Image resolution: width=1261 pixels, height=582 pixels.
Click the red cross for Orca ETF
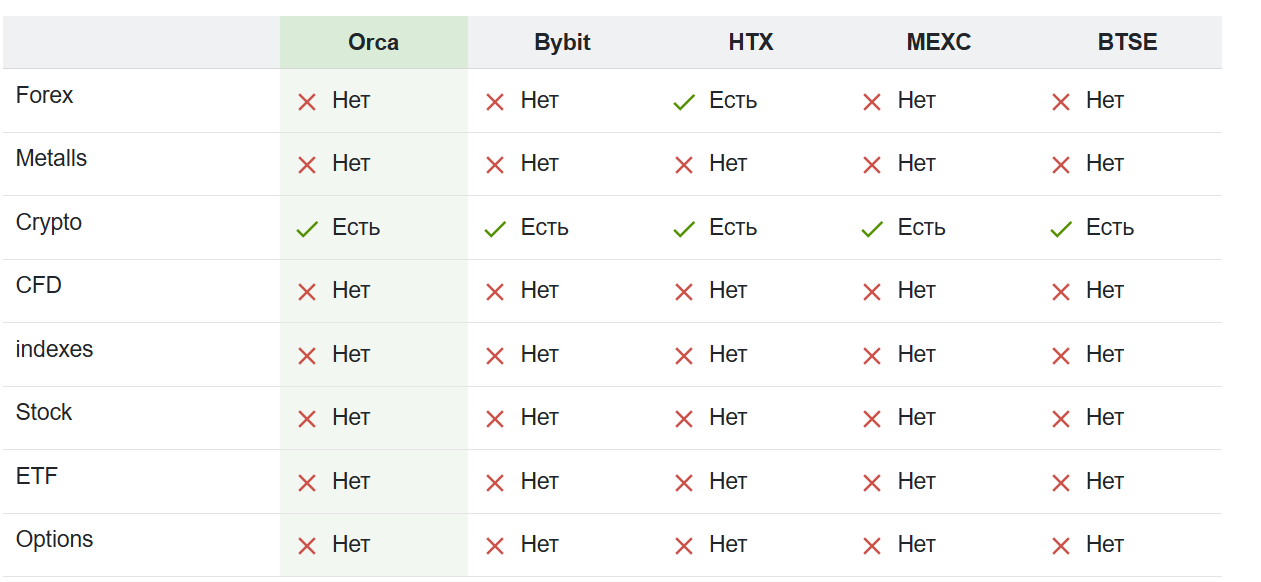click(307, 483)
